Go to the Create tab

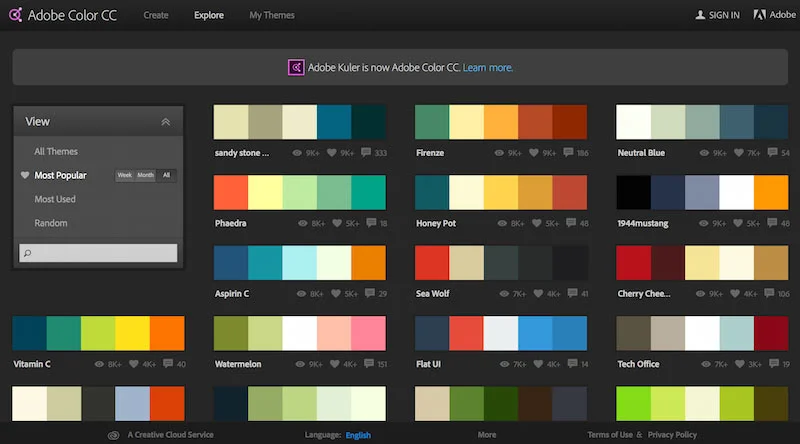pyautogui.click(x=156, y=15)
